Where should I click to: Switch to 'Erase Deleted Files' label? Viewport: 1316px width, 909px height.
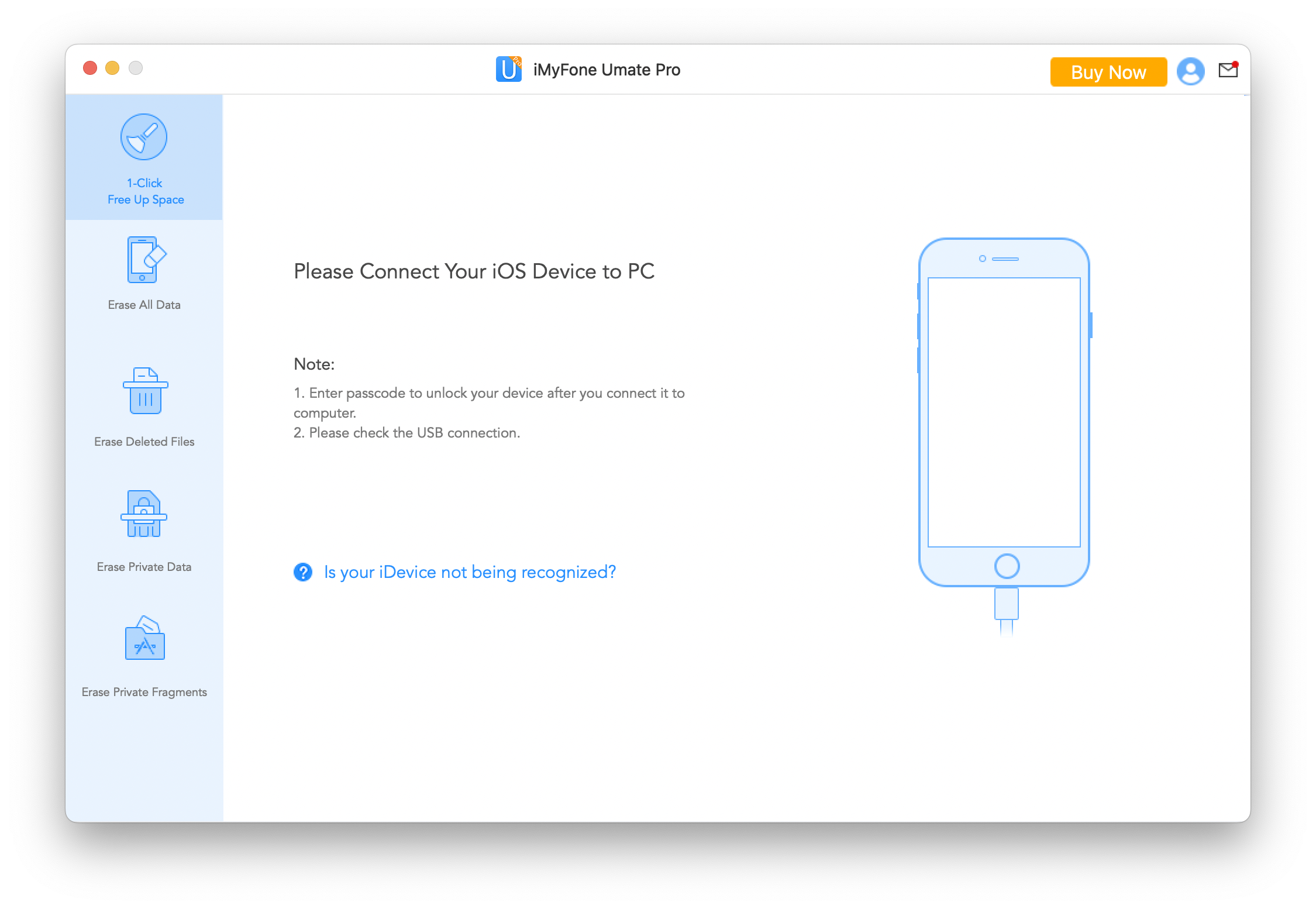point(144,442)
